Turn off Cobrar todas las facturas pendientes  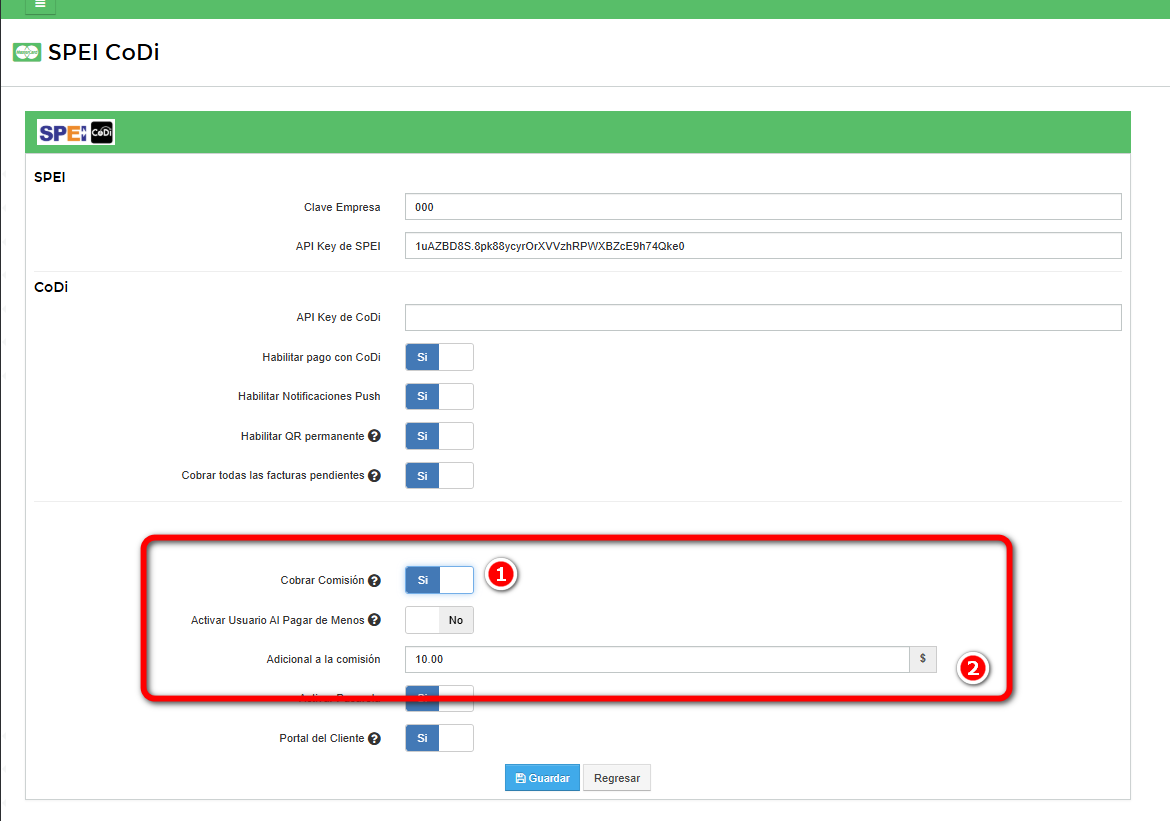pyautogui.click(x=439, y=476)
